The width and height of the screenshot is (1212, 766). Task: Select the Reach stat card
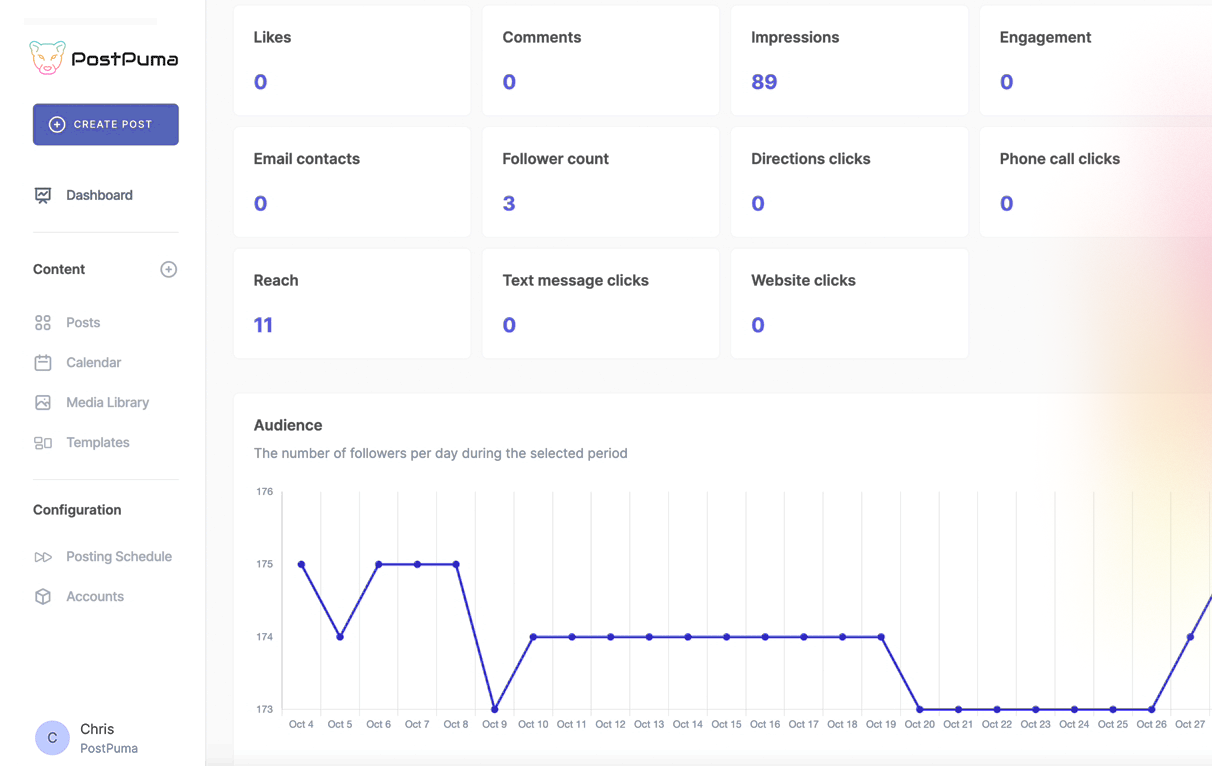pos(351,304)
